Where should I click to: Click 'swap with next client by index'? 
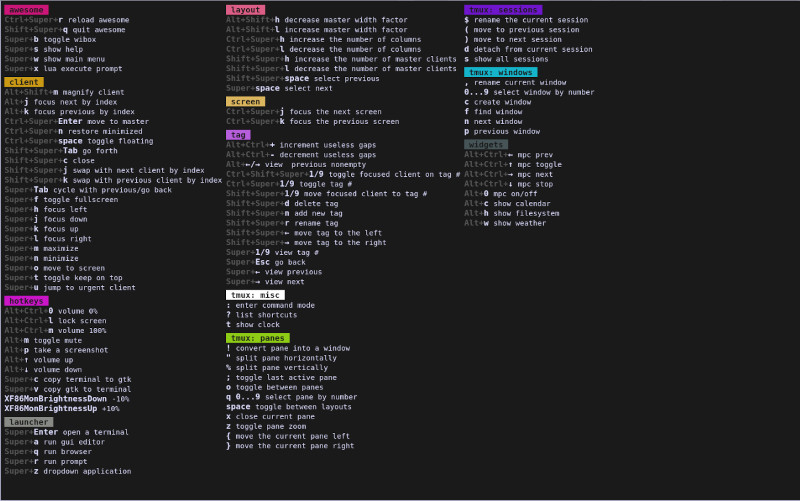tap(105, 170)
